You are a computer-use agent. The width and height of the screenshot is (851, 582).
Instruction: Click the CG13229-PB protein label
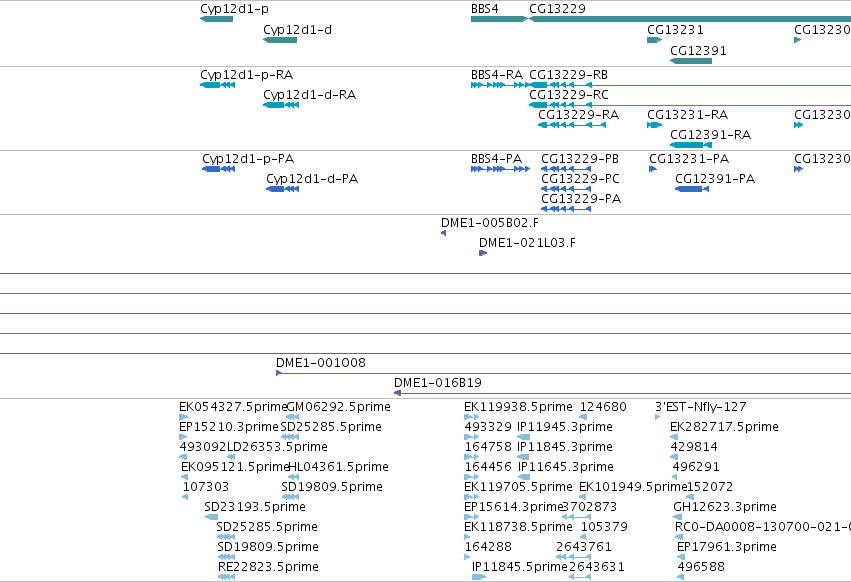tap(580, 159)
